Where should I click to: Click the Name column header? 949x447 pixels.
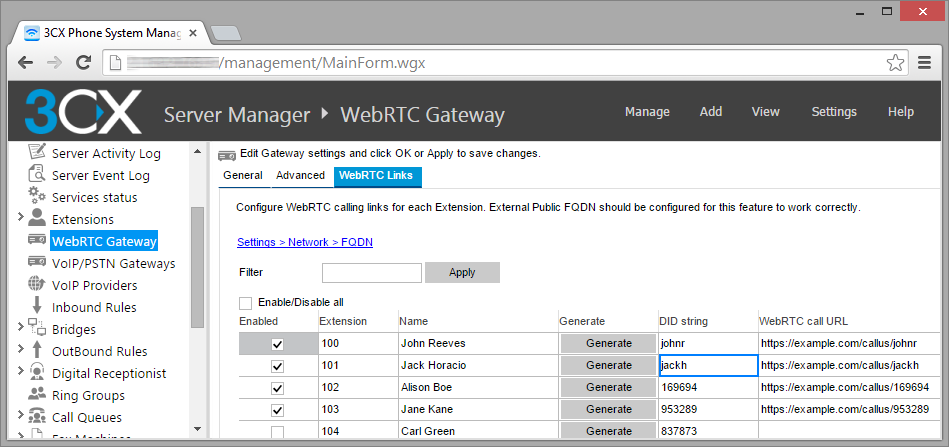coord(414,321)
